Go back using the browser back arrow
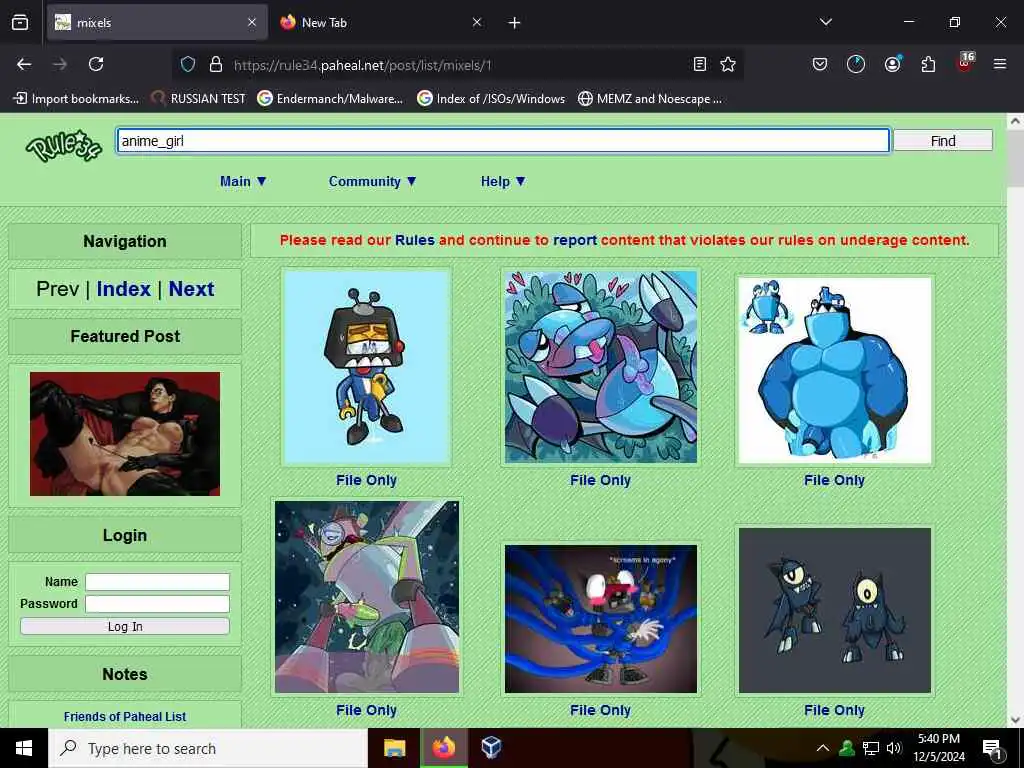Image resolution: width=1024 pixels, height=768 pixels. pos(24,64)
